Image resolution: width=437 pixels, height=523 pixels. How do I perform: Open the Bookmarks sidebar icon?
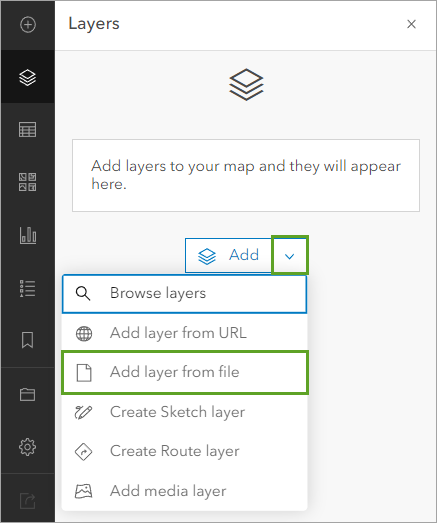click(28, 340)
